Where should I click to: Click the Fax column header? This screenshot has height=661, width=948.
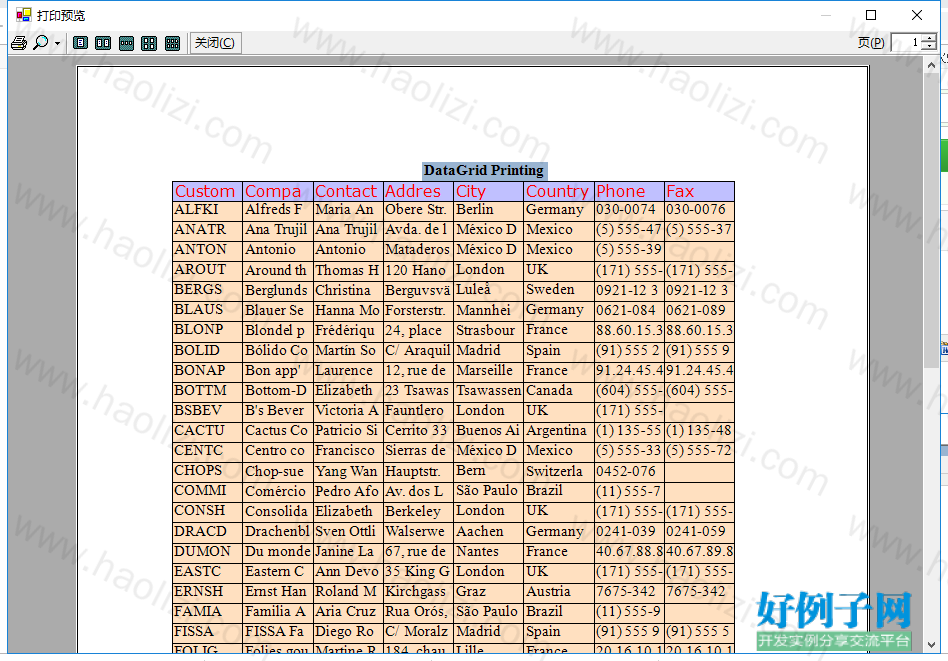point(699,191)
